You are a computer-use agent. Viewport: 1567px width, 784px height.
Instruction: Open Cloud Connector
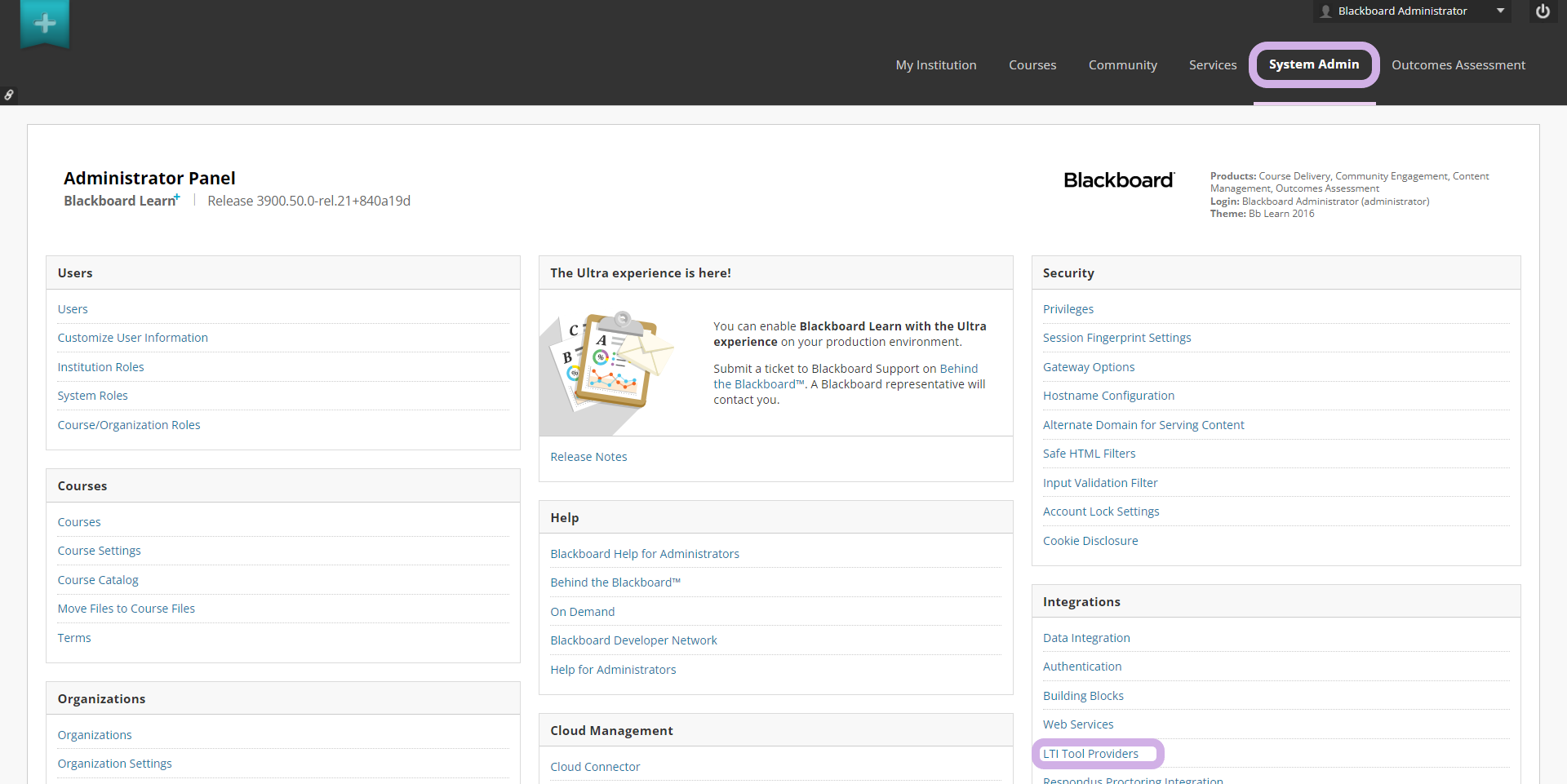click(x=596, y=767)
